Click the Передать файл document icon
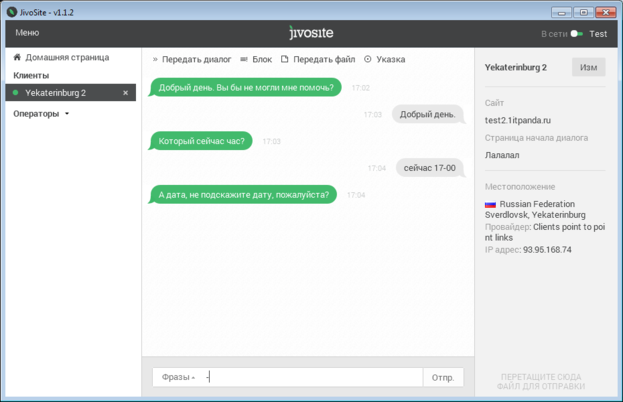Viewport: 623px width, 402px height. click(284, 59)
